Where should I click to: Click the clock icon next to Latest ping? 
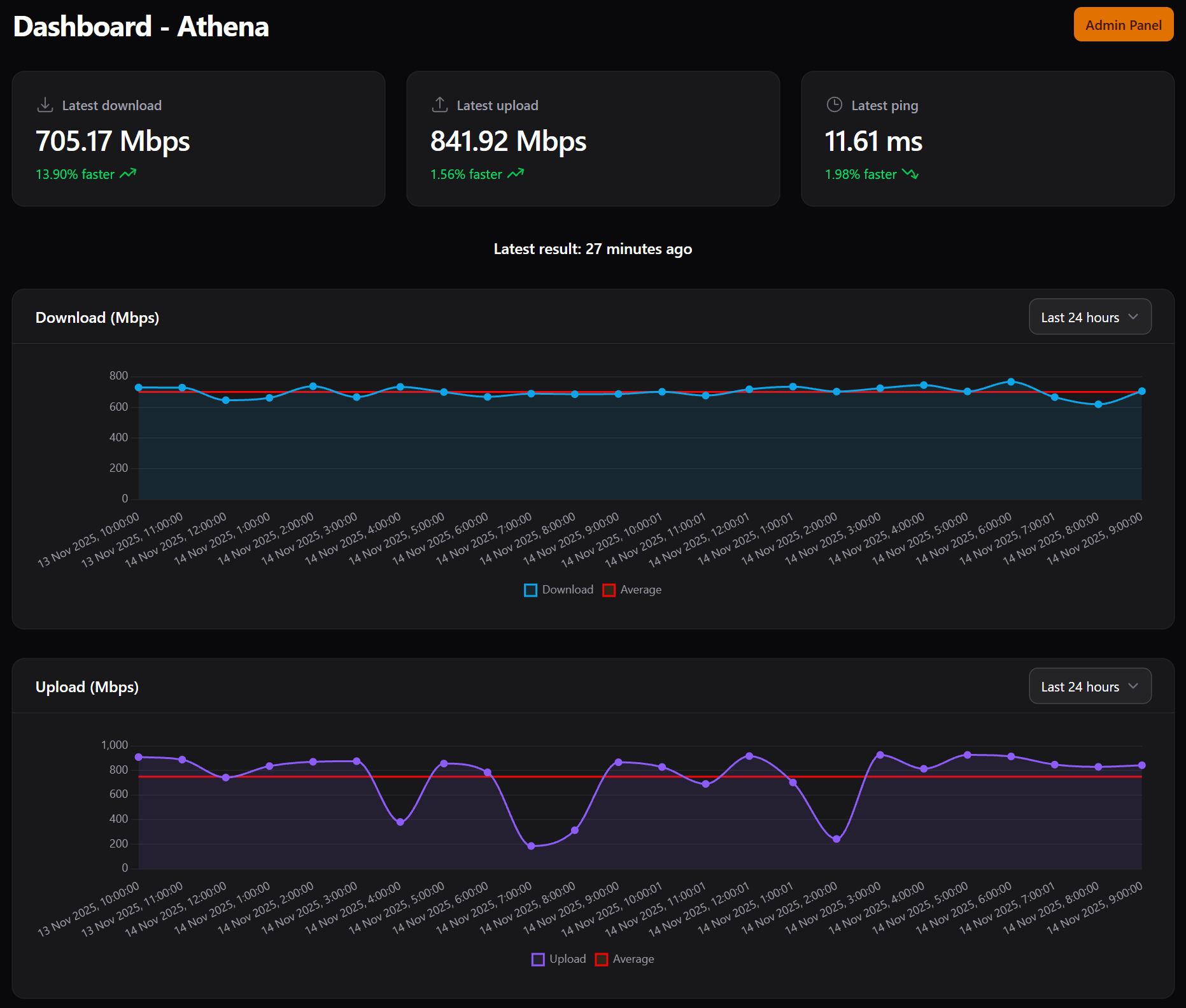[x=834, y=104]
